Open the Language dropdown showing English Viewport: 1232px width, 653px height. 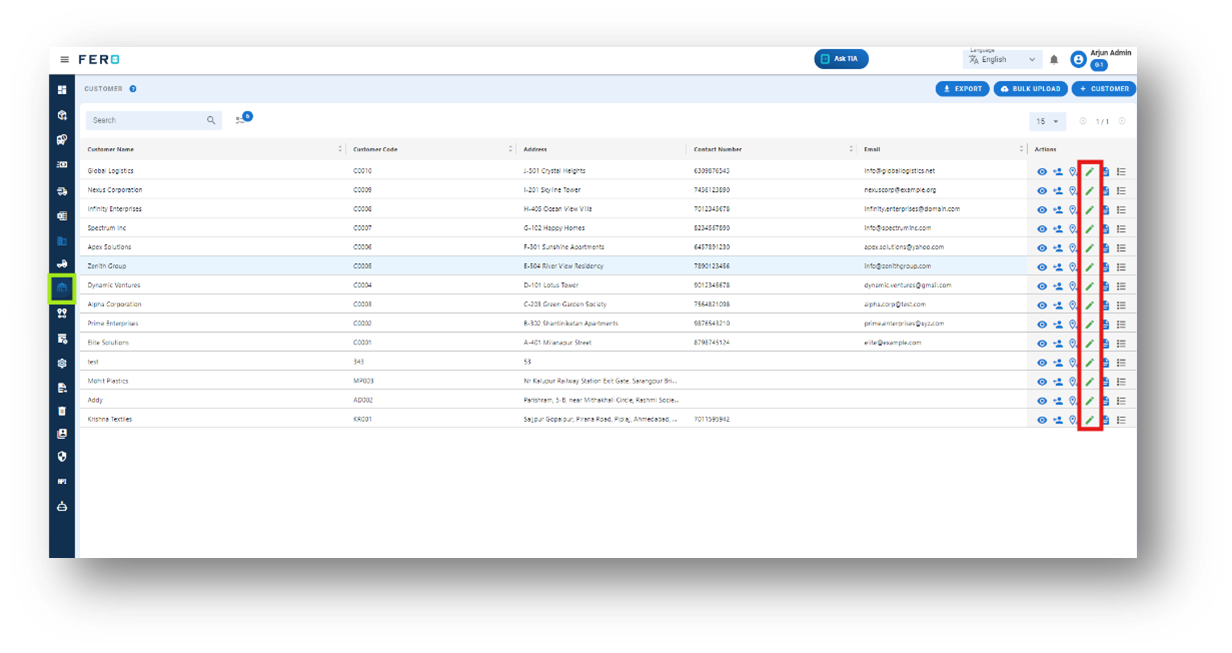(1003, 59)
